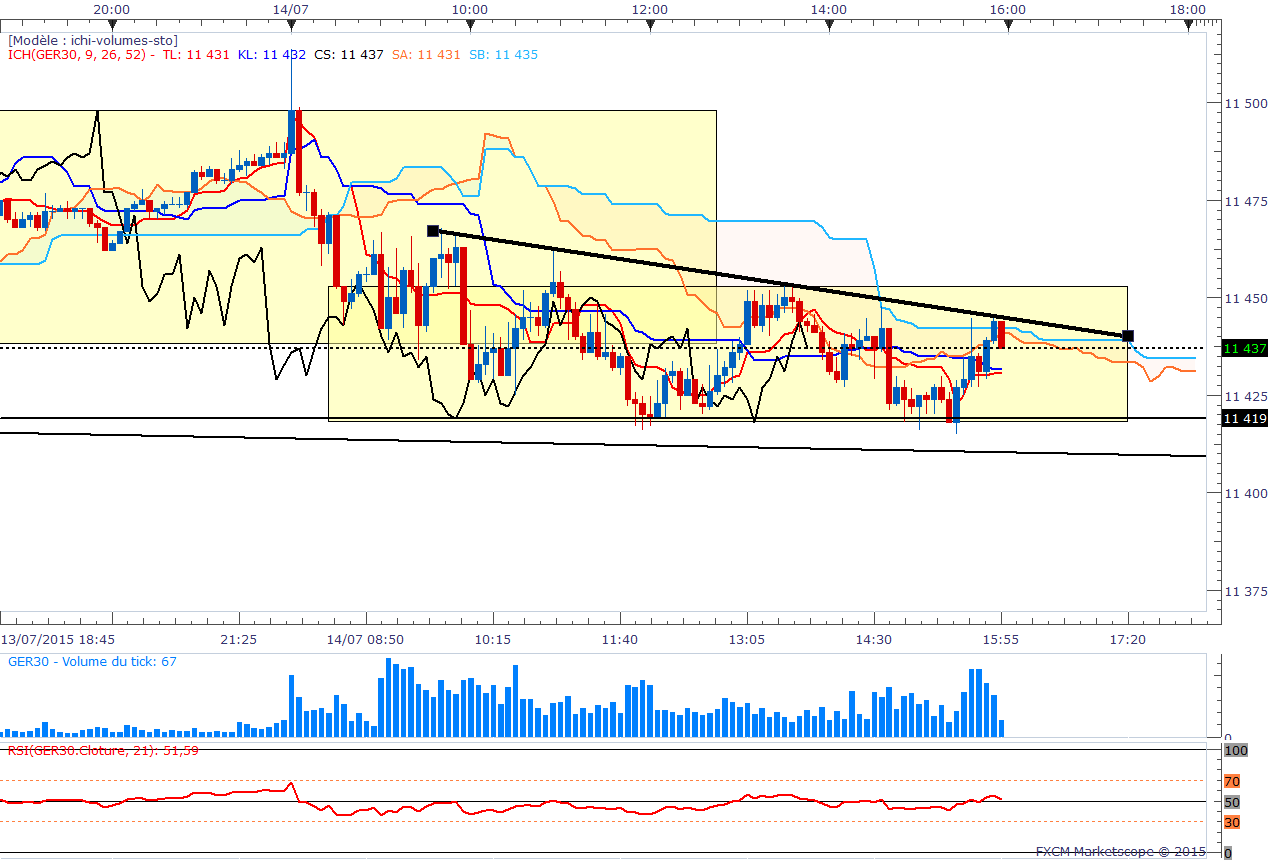Click 11 400 on the price axis

tap(1245, 493)
